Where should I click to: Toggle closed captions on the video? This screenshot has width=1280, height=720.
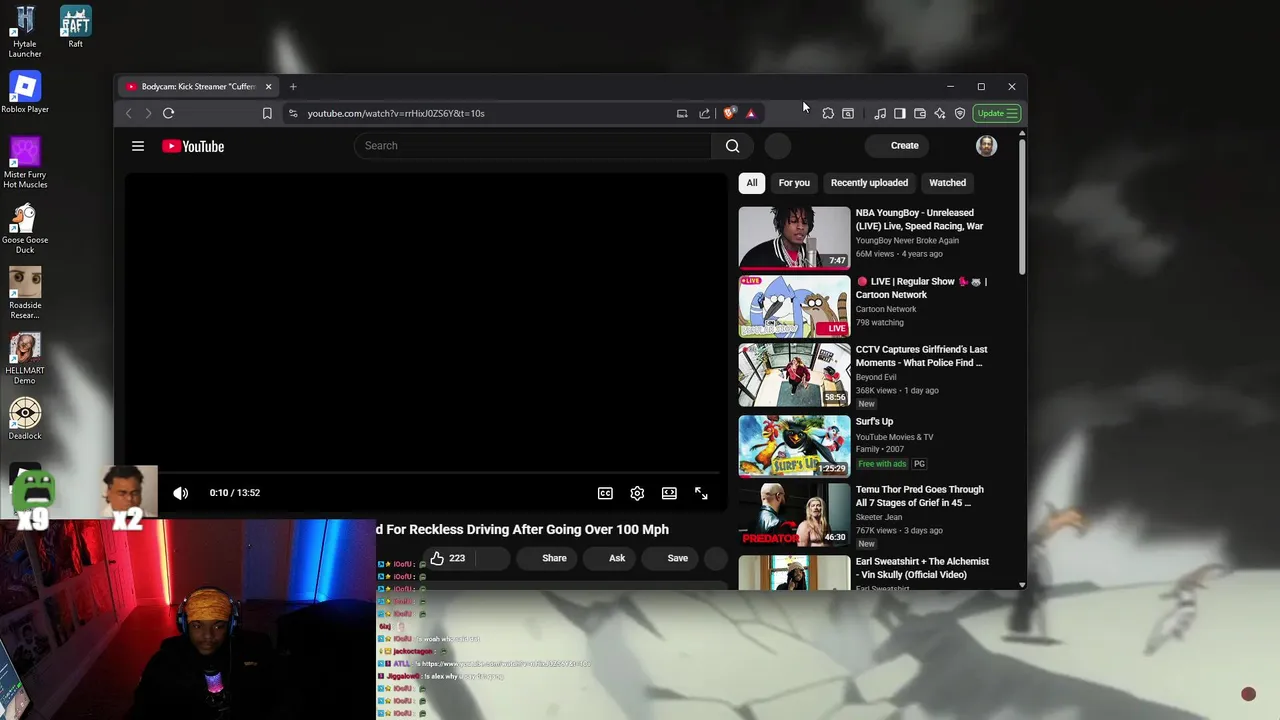(605, 493)
